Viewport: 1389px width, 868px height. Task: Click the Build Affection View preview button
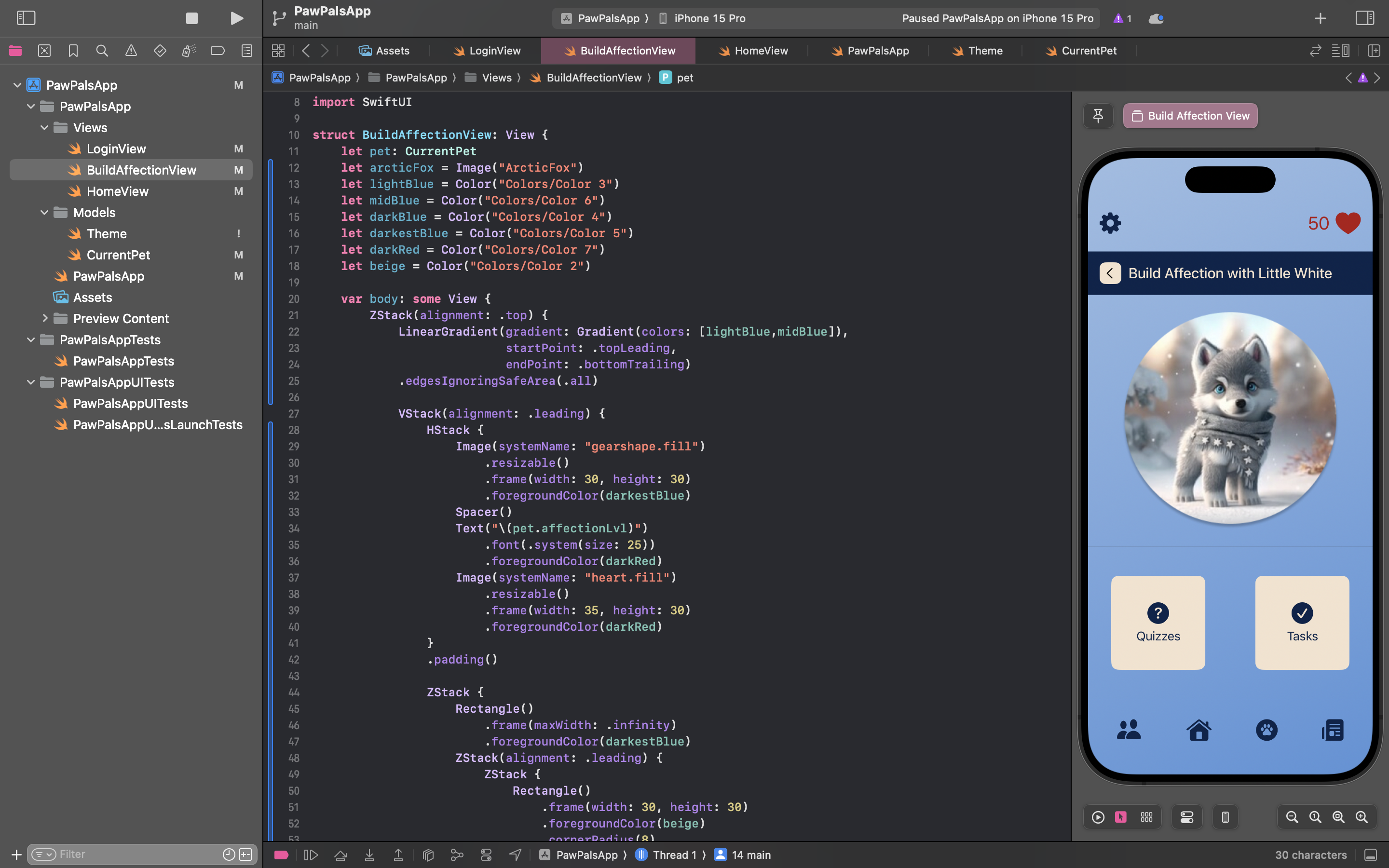tap(1190, 116)
